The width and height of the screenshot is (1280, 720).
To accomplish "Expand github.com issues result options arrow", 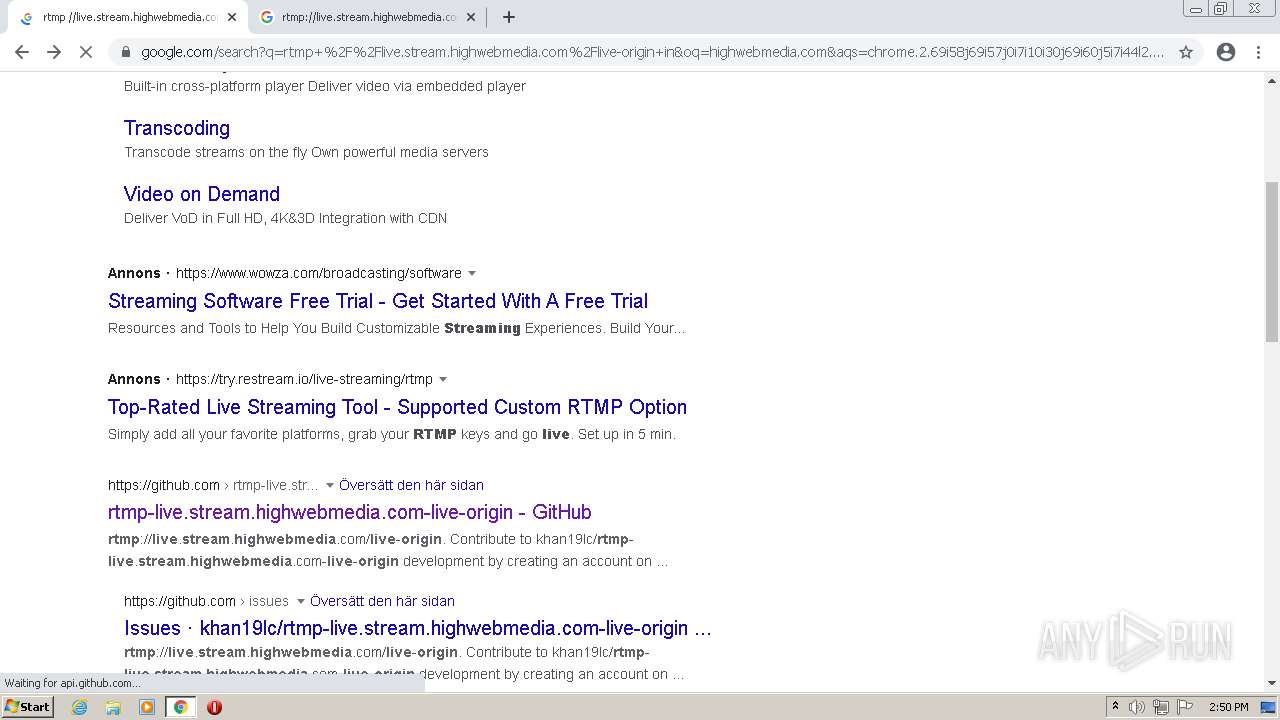I will point(300,601).
